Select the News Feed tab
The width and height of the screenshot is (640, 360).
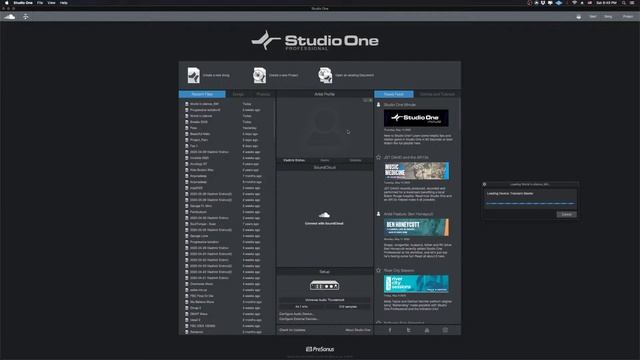coord(394,94)
